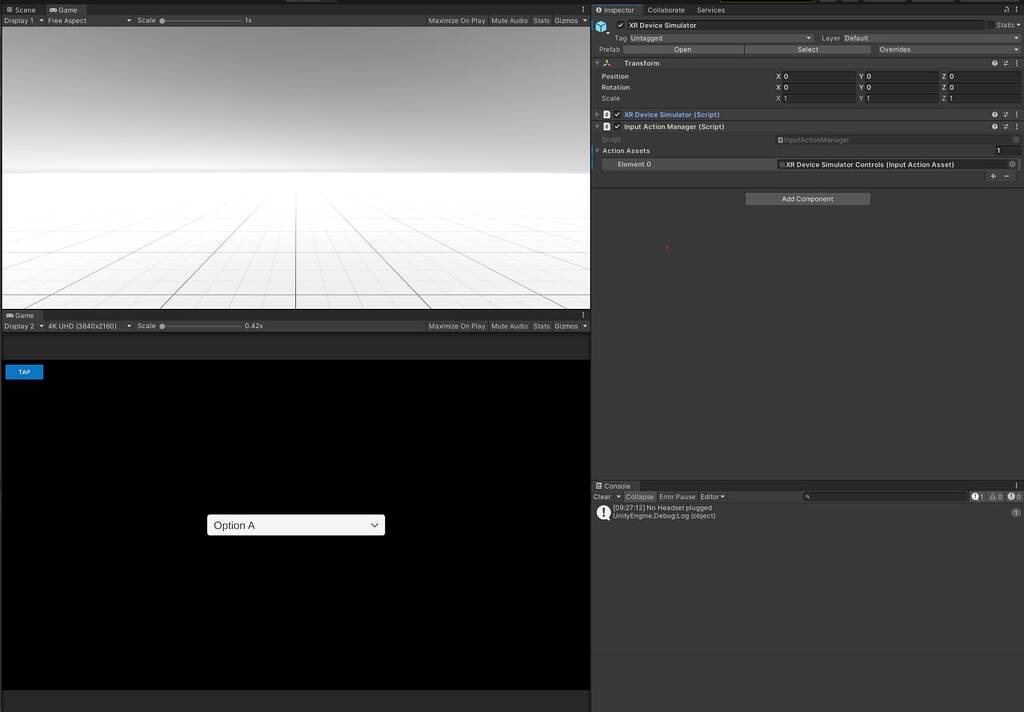Open the Layer Default dropdown

[930, 38]
